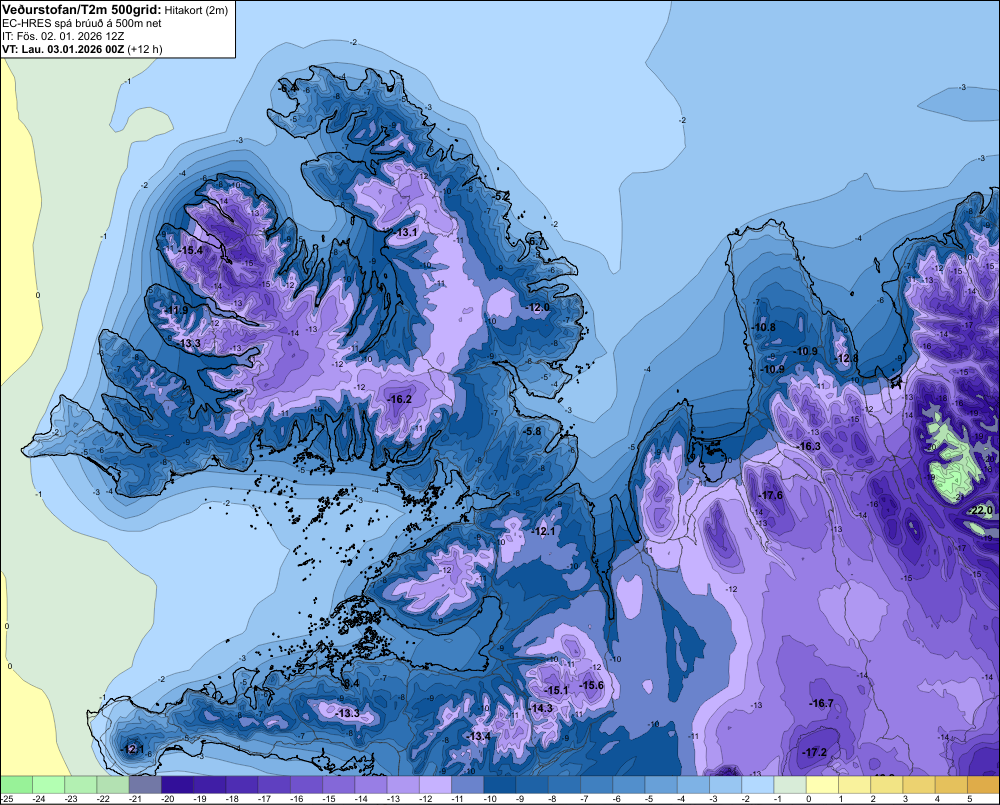
Task: Click the legend swatch above the -20 label
Action: pos(178,784)
